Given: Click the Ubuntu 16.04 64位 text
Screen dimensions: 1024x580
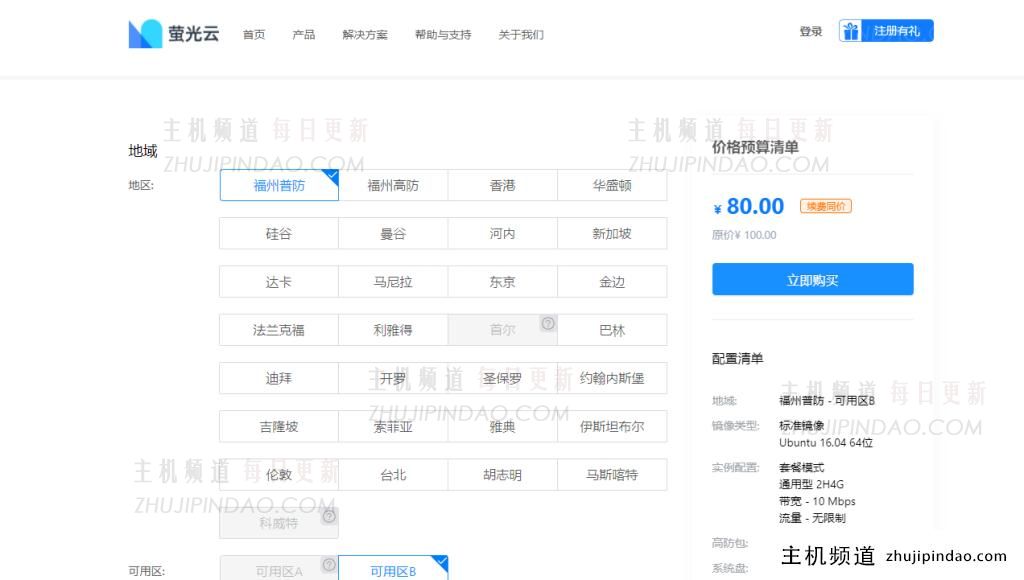Looking at the screenshot, I should pos(825,443).
